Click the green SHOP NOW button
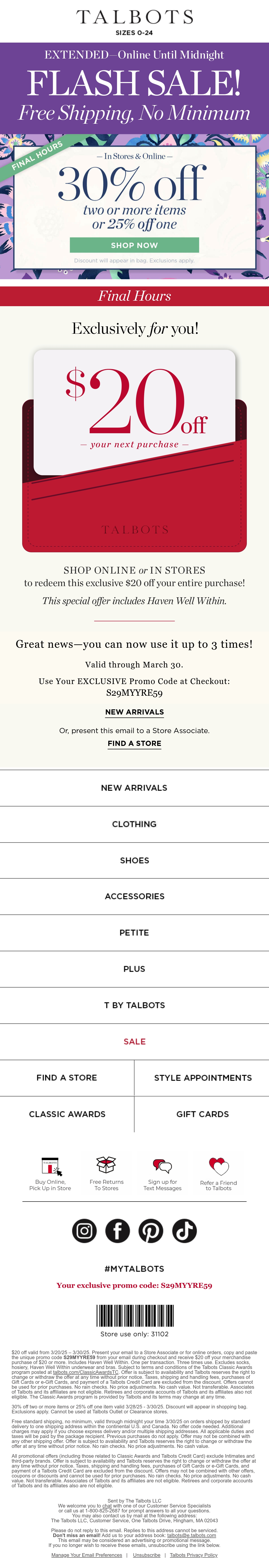The width and height of the screenshot is (269, 1568). click(134, 245)
